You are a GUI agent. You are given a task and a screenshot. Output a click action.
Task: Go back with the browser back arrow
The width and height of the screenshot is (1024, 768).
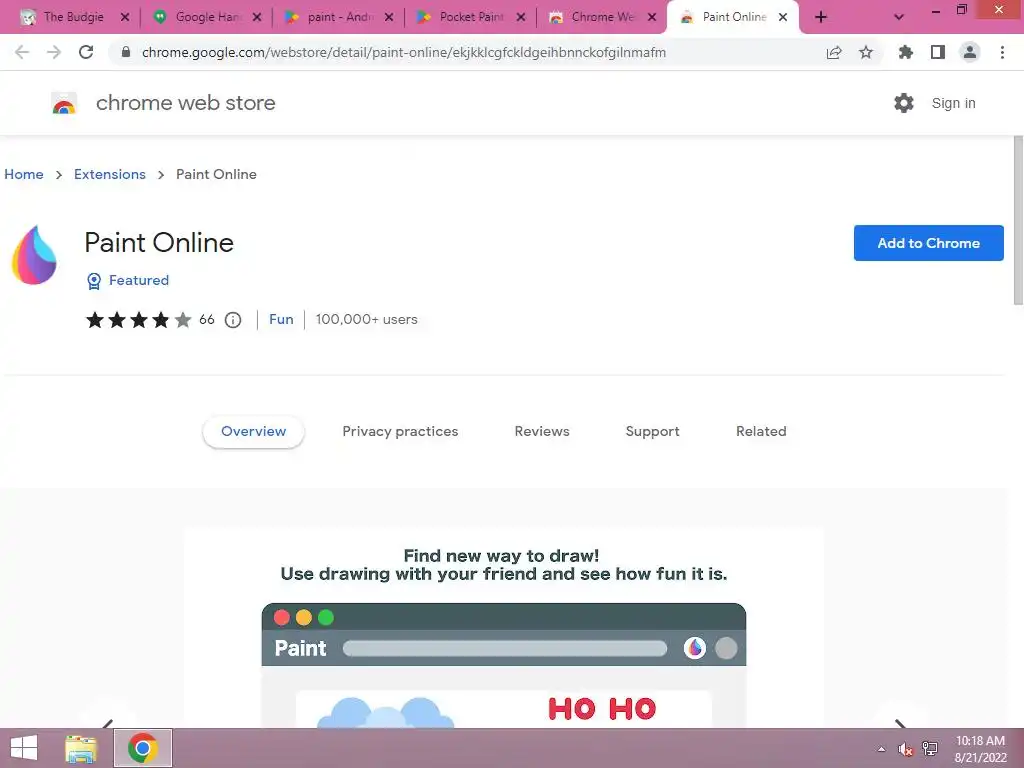(x=22, y=52)
